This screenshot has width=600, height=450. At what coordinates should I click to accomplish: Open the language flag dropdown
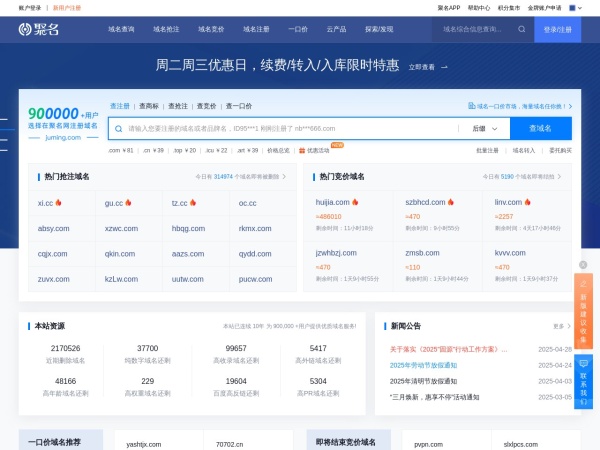click(576, 8)
